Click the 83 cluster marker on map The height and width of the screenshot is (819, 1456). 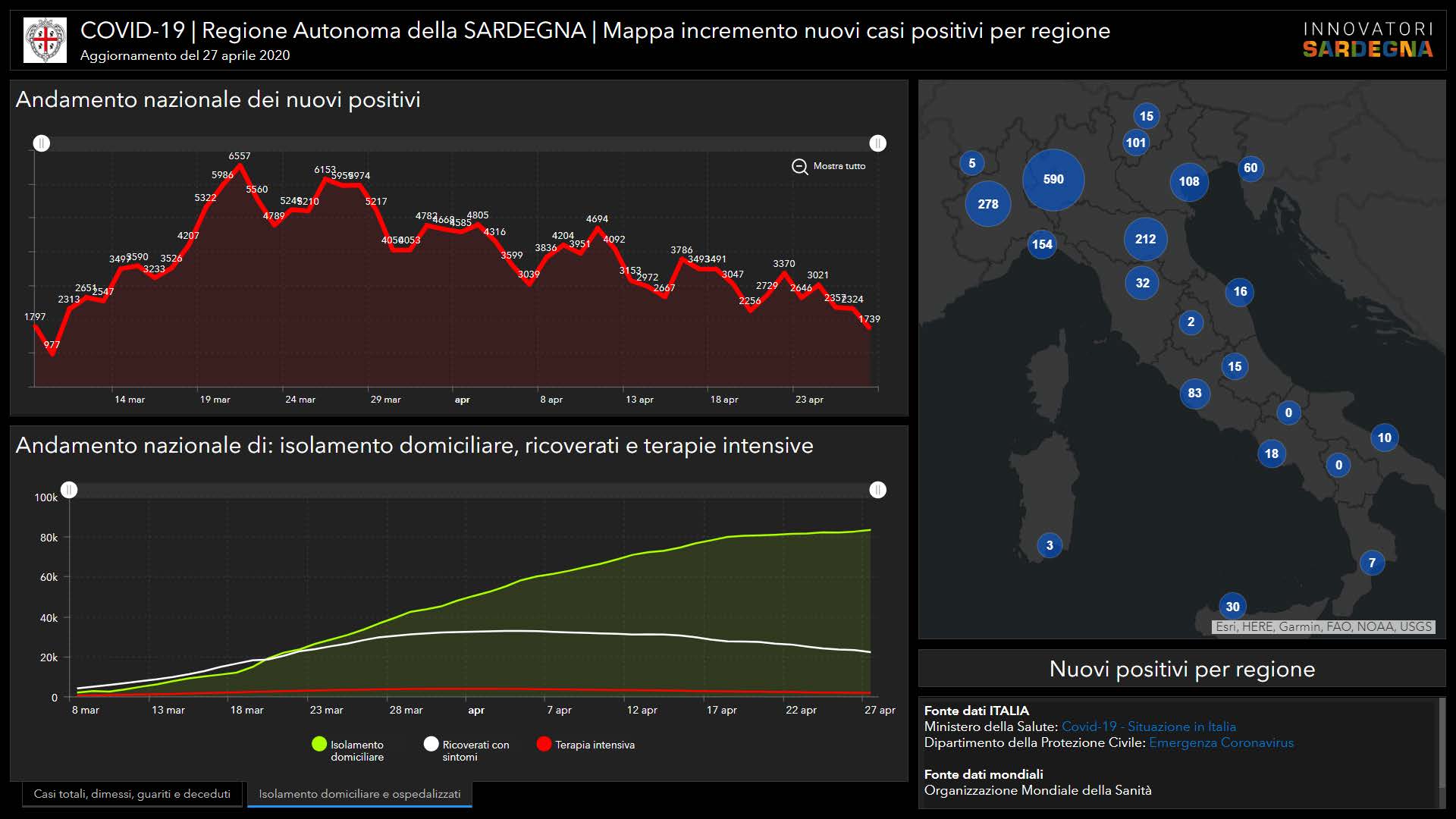click(x=1194, y=393)
